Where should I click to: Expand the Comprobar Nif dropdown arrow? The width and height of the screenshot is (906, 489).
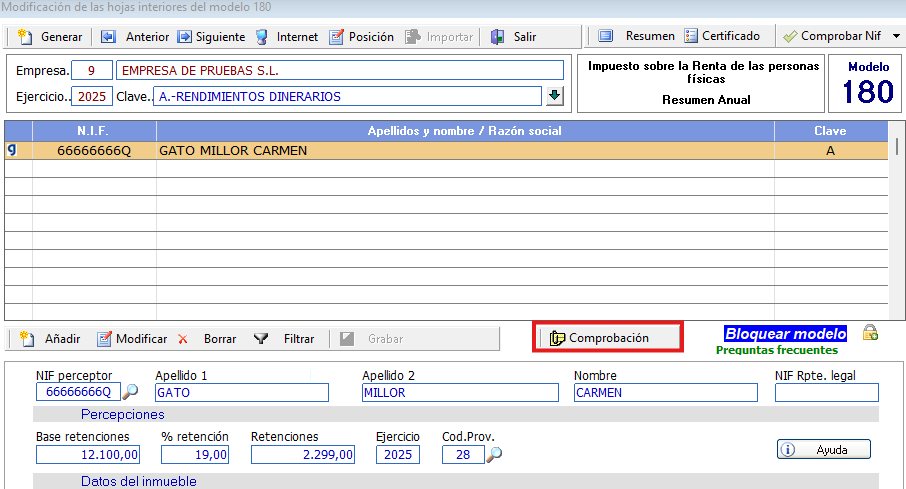point(895,37)
